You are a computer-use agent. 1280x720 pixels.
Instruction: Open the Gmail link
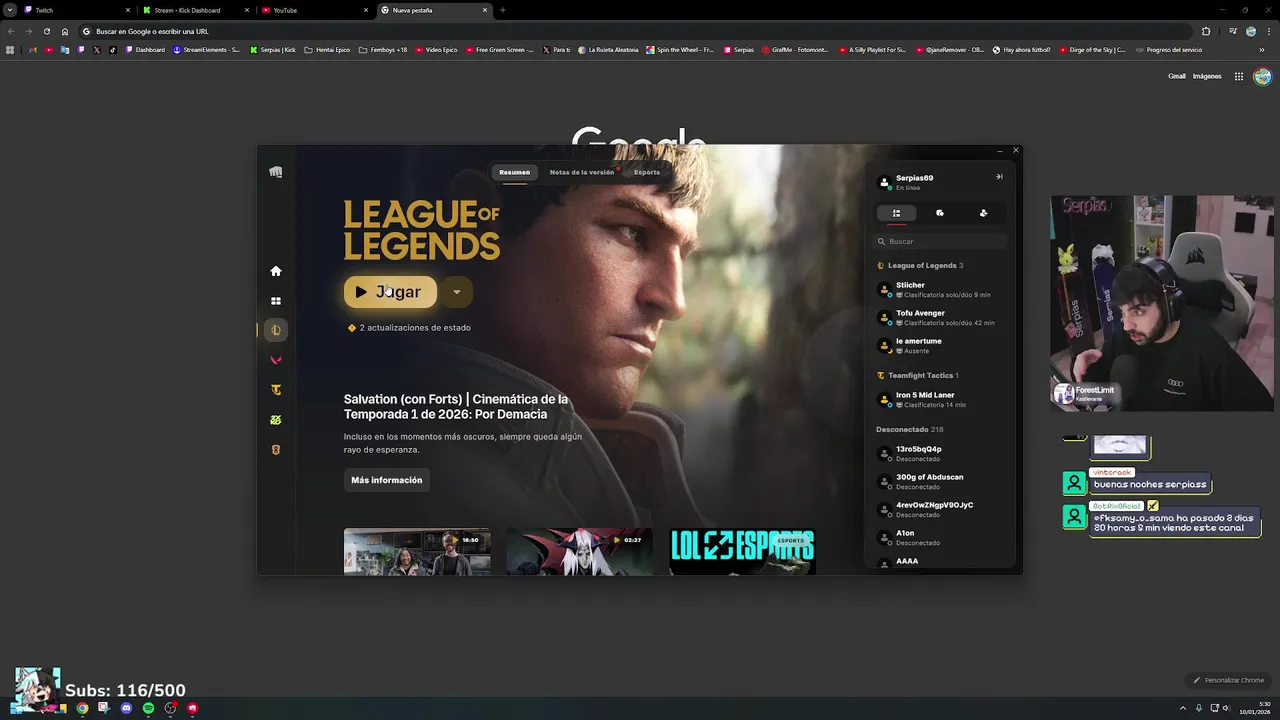click(x=1177, y=76)
